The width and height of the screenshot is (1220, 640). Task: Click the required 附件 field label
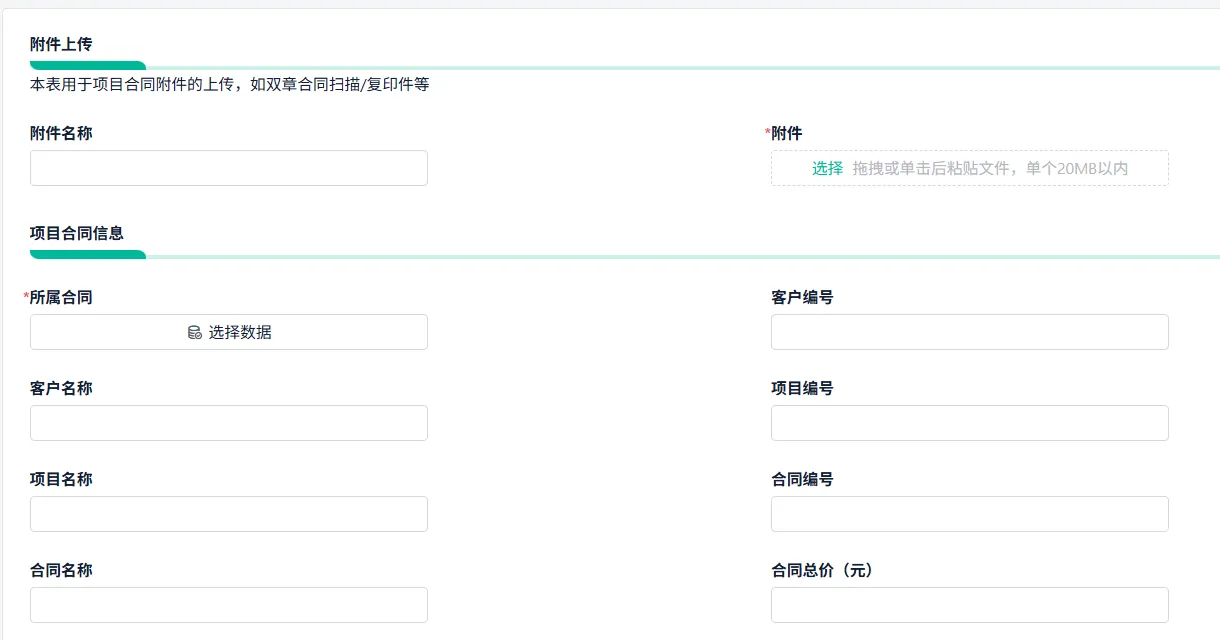pos(784,133)
